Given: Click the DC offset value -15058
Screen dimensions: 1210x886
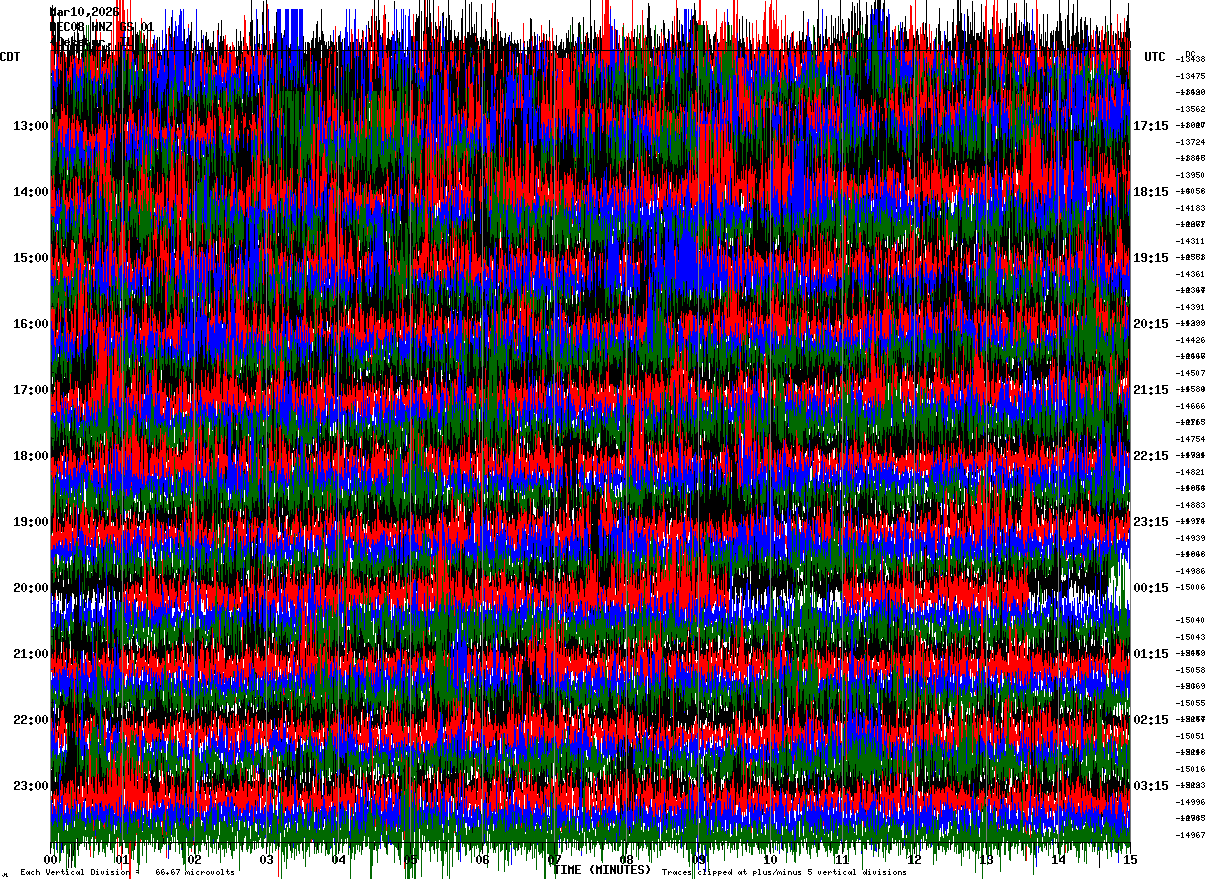Looking at the screenshot, I should point(1190,670).
